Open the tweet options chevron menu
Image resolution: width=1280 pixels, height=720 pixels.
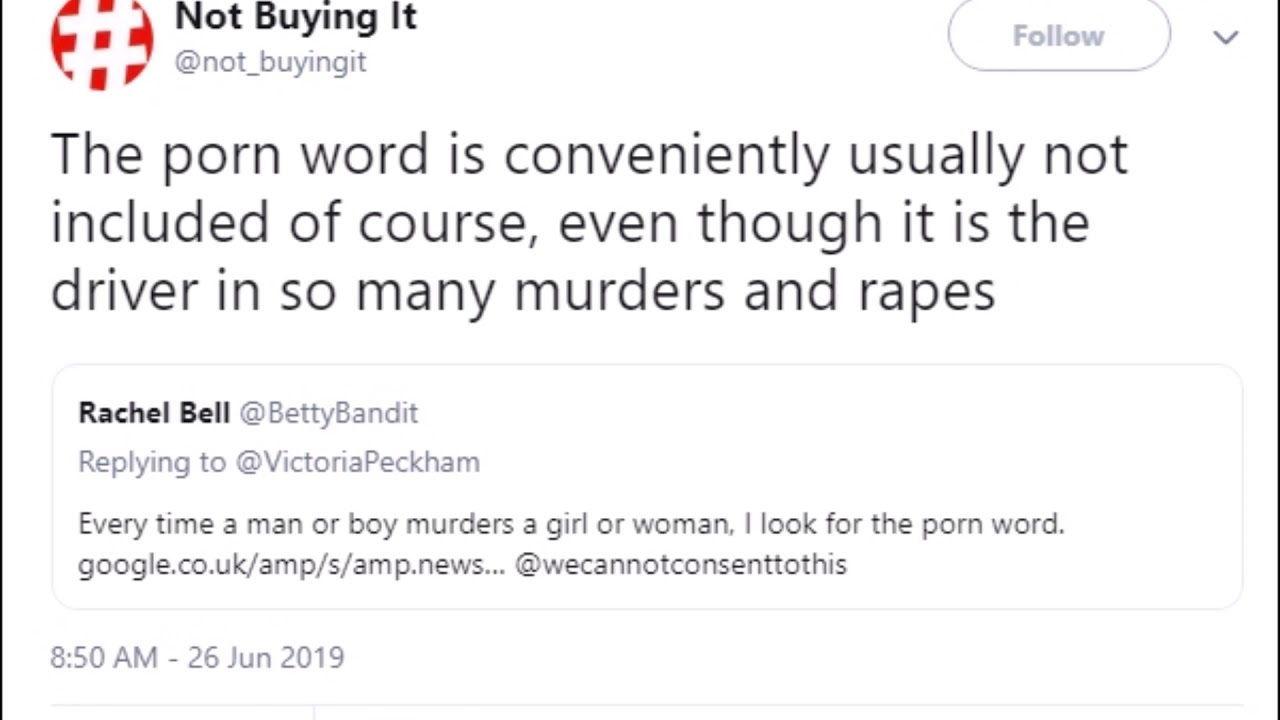(x=1225, y=38)
